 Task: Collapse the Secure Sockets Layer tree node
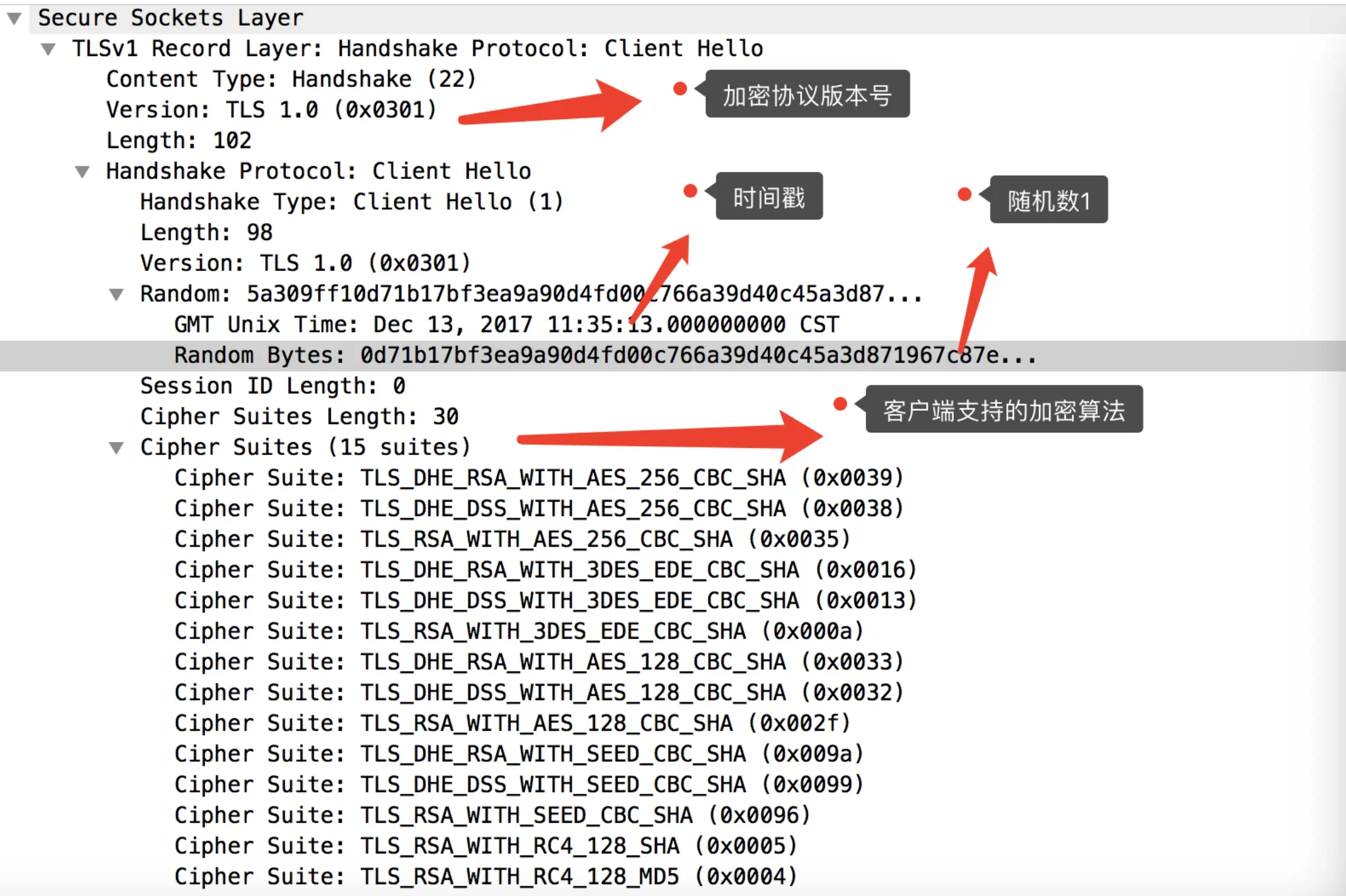click(14, 18)
